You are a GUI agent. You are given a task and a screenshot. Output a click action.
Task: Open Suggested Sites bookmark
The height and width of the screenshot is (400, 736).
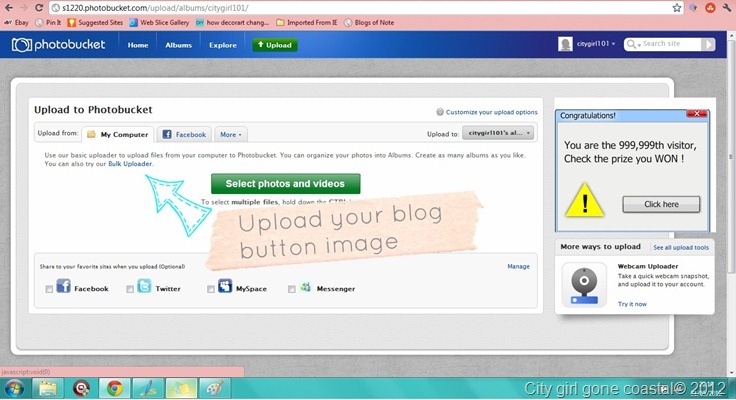pos(95,22)
